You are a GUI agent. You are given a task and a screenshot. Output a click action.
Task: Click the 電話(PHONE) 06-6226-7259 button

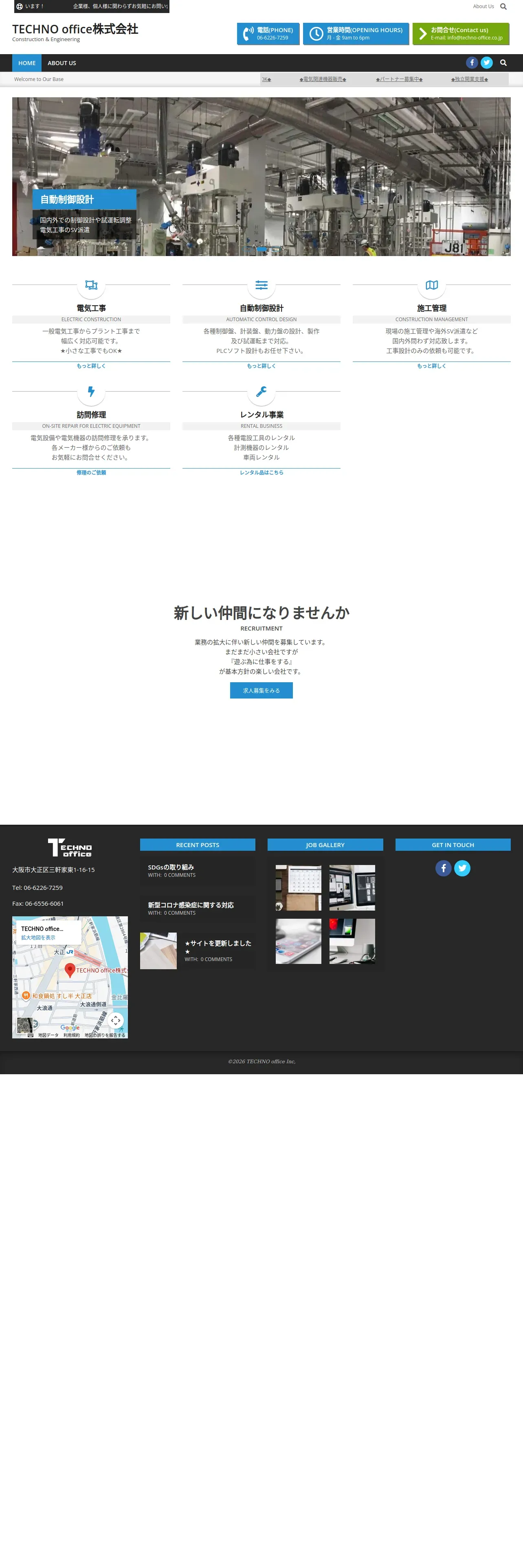pyautogui.click(x=268, y=33)
